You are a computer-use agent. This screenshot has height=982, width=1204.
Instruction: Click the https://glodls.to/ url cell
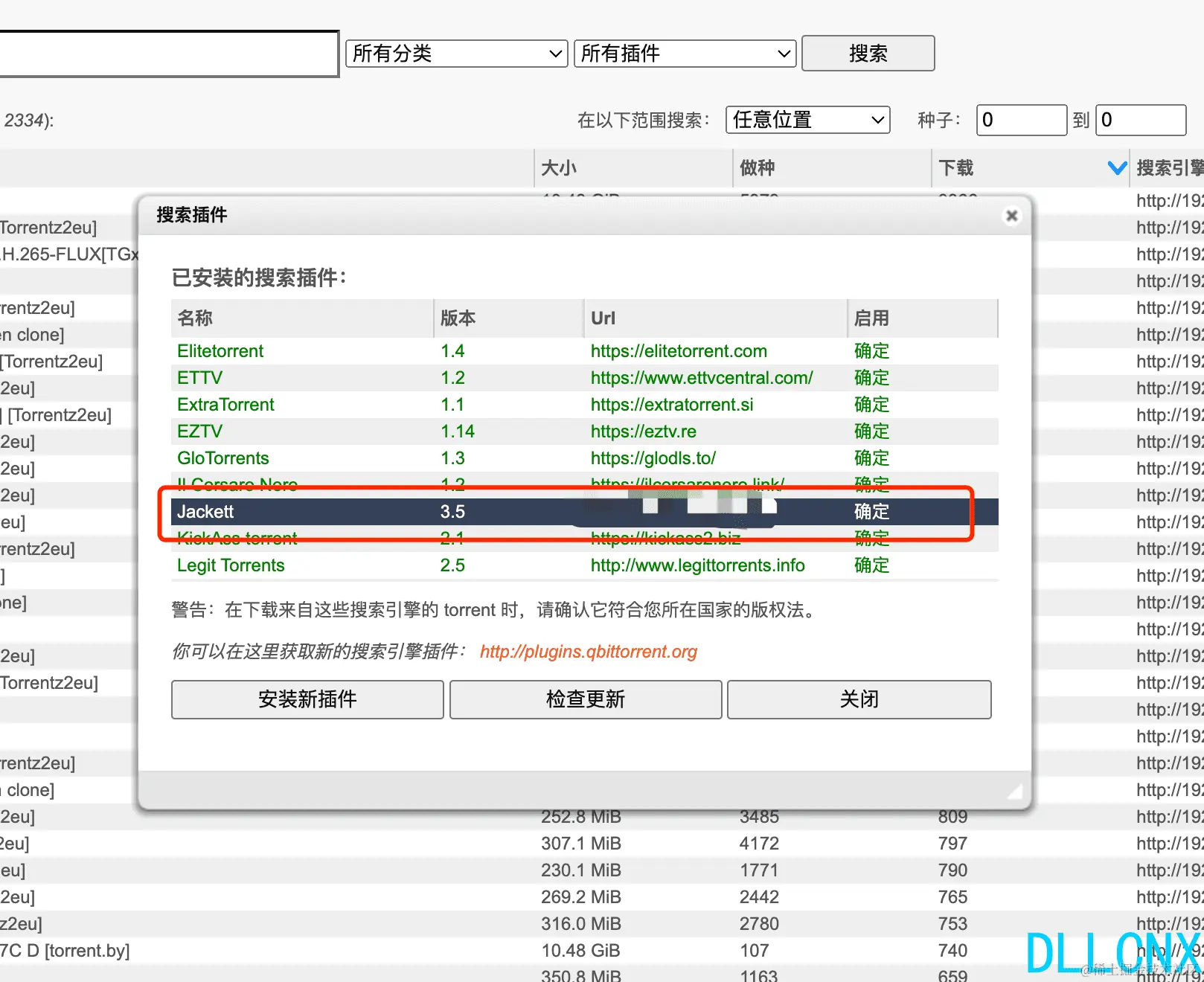(x=653, y=458)
